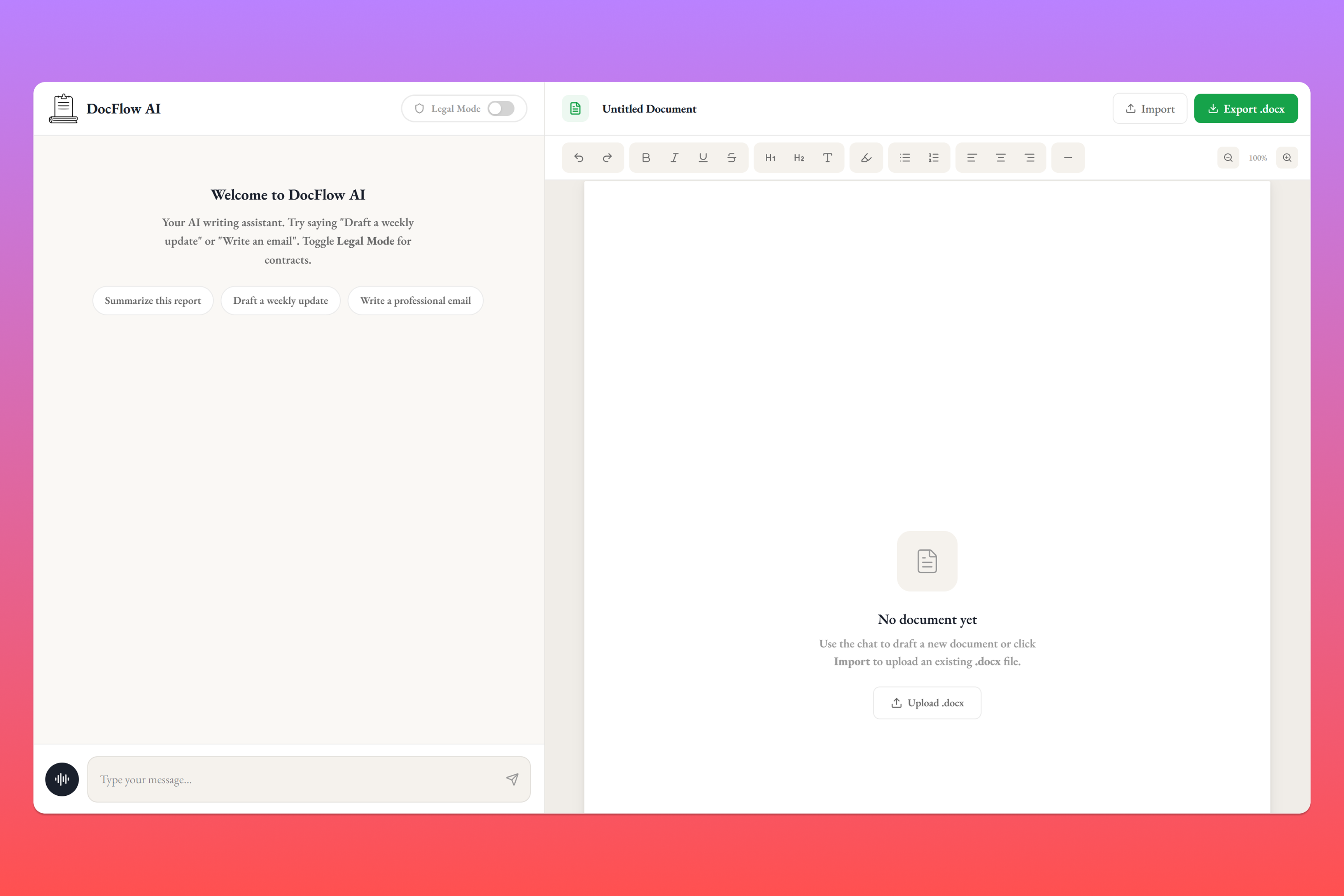This screenshot has width=1344, height=896.
Task: Insert a numbered list
Action: coord(934,158)
